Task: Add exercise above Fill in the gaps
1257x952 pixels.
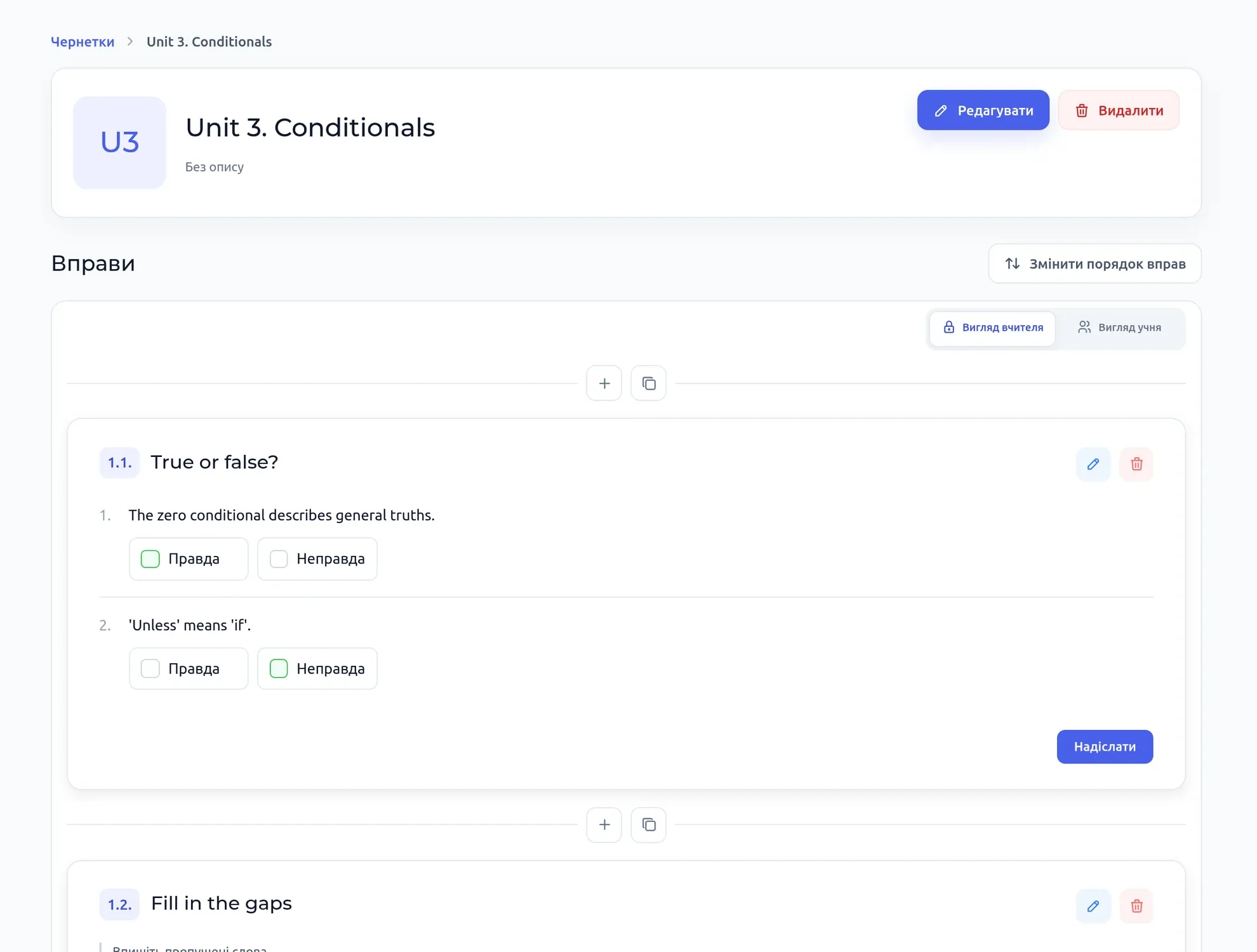Action: pos(604,824)
